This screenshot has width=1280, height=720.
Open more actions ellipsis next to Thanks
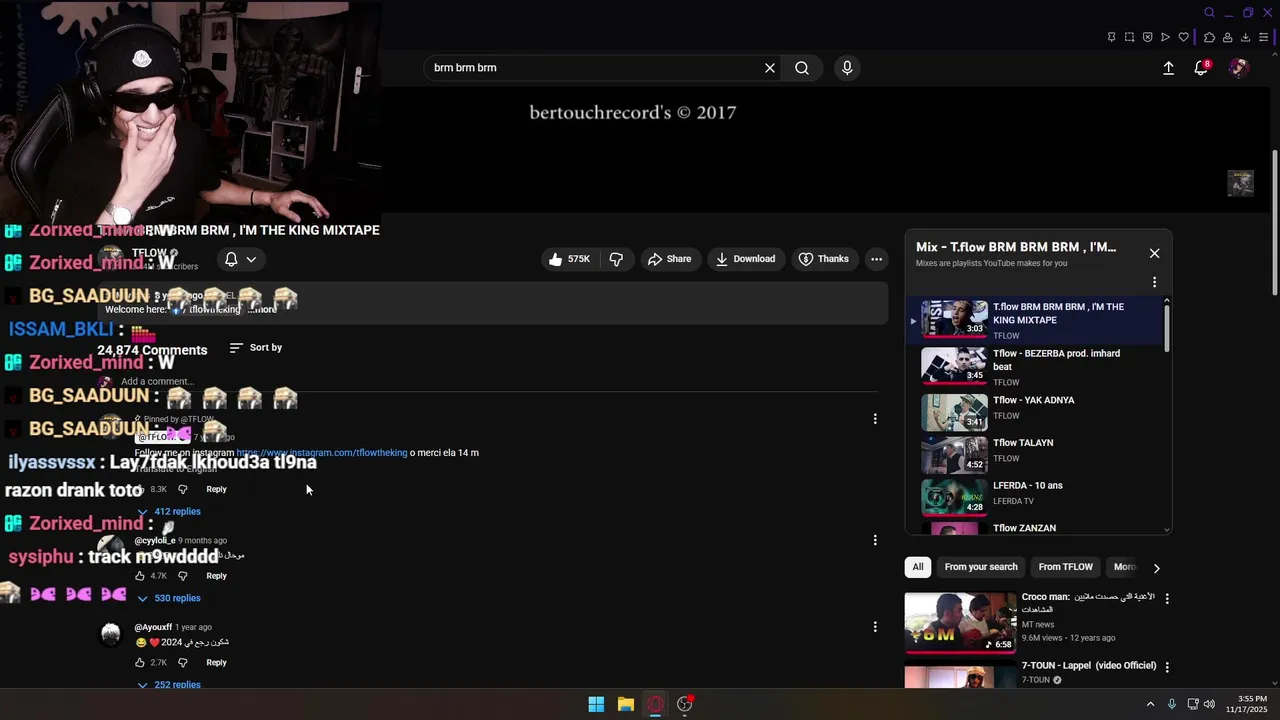pyautogui.click(x=876, y=259)
